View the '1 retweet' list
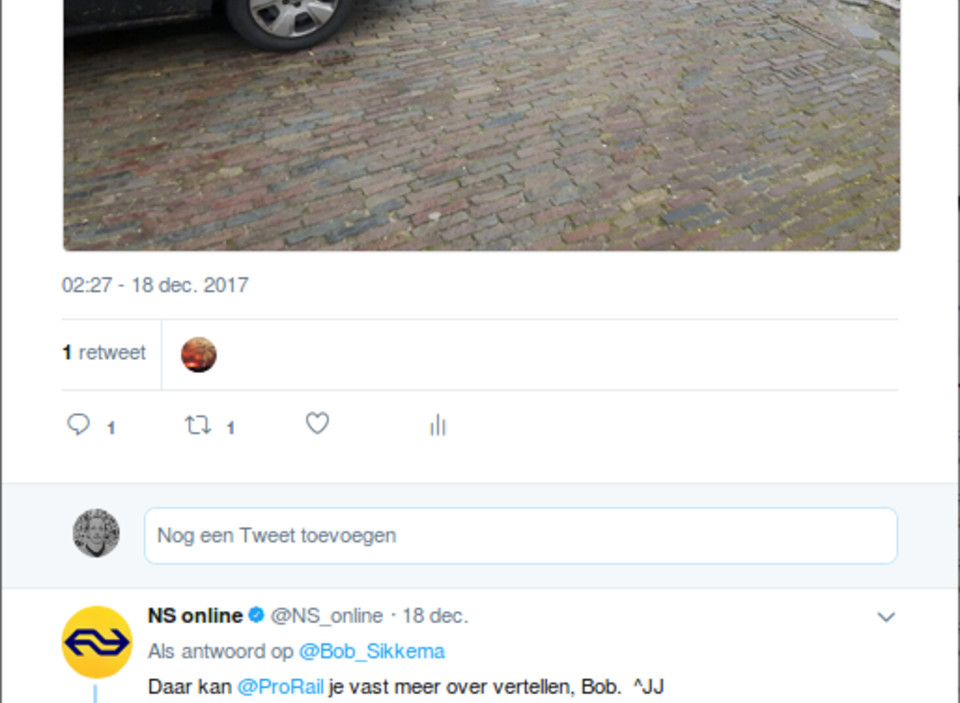 (x=104, y=353)
